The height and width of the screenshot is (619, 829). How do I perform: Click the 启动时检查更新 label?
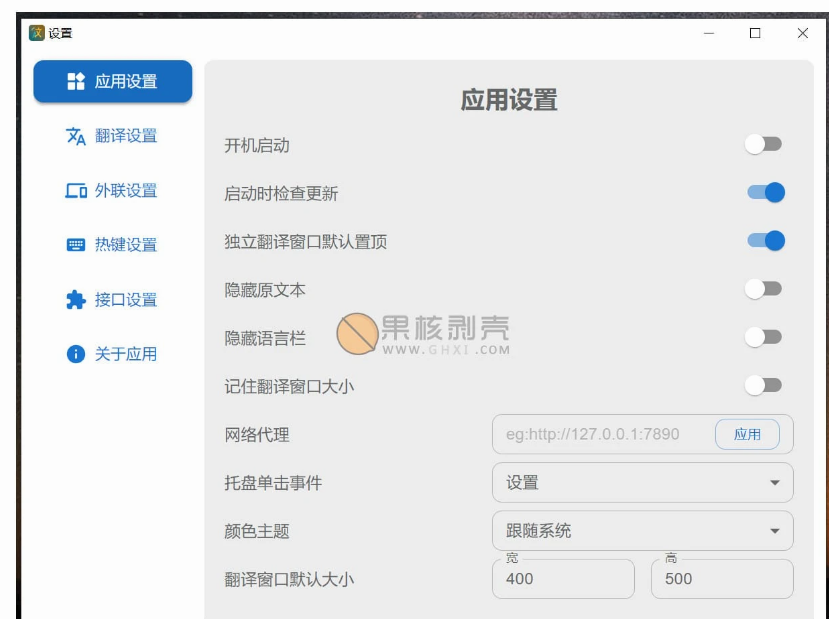point(281,193)
